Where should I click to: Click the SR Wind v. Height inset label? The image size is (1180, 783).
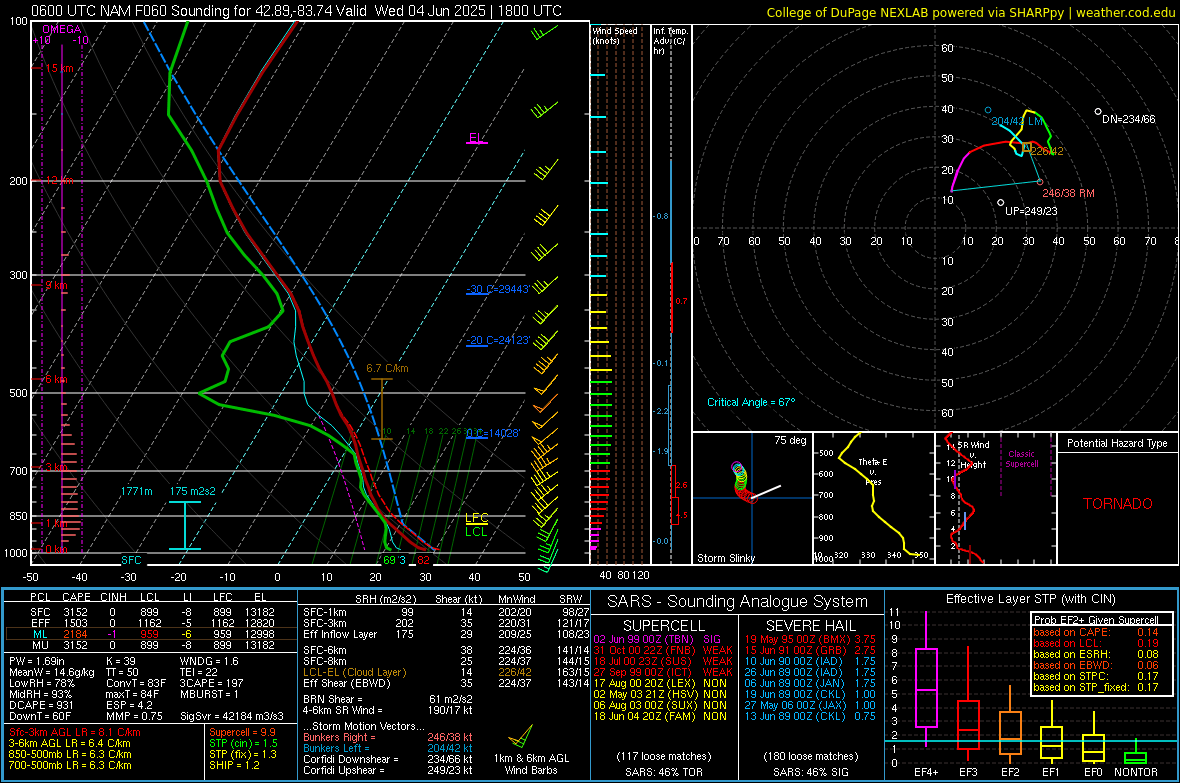(972, 455)
